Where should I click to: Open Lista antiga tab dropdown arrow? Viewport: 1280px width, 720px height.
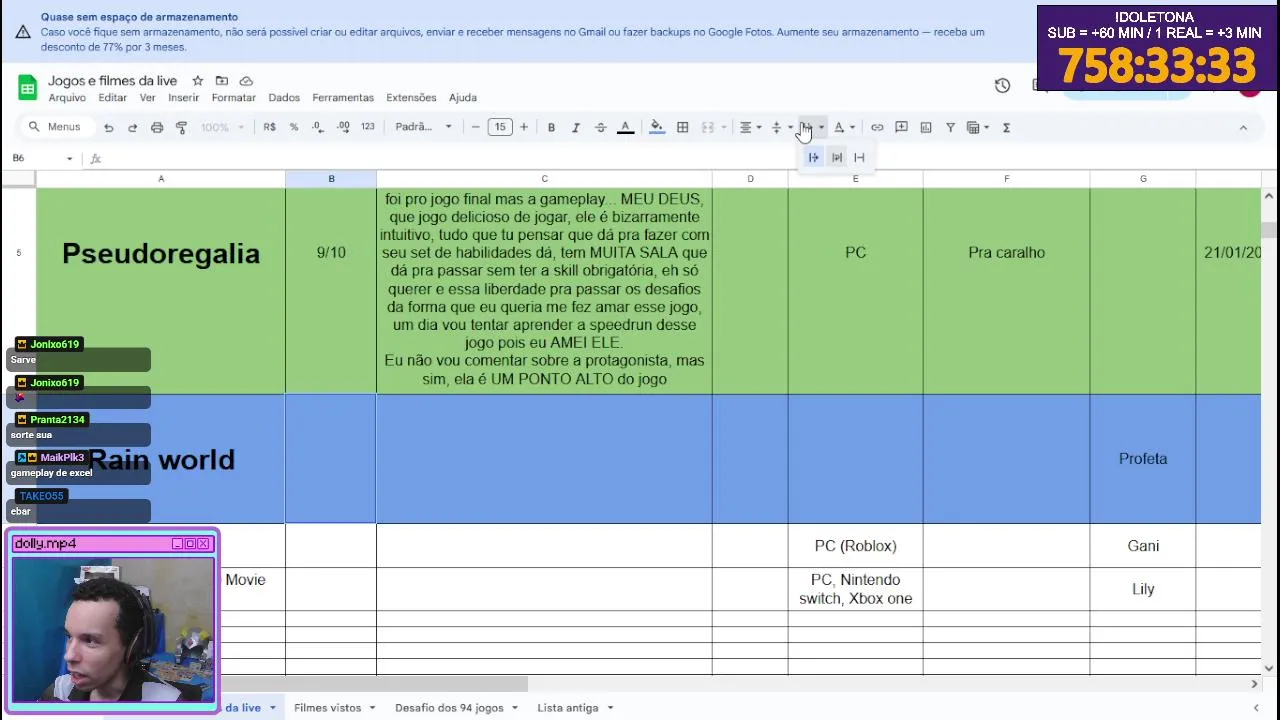coord(610,708)
